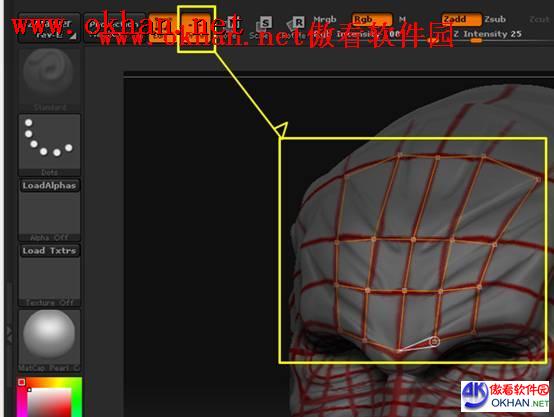
Task: Click the Load Txtrs button
Action: 49,251
